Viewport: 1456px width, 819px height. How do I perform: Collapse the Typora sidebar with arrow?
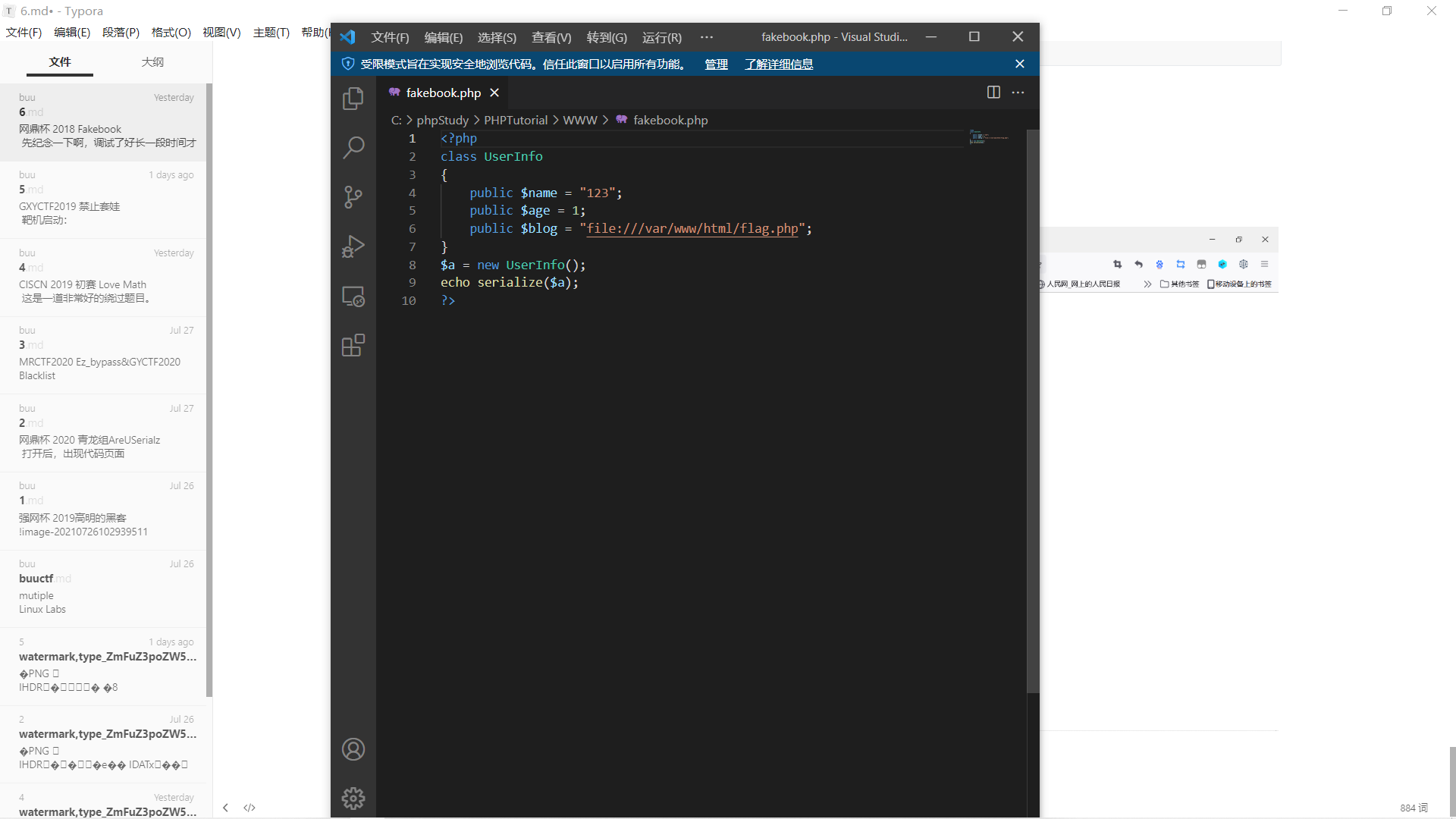click(x=225, y=808)
